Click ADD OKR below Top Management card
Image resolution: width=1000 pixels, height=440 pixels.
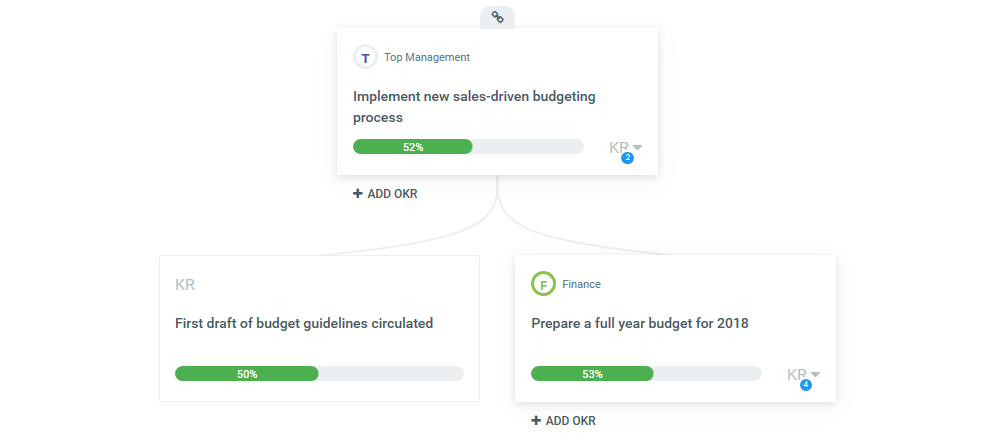click(x=385, y=194)
